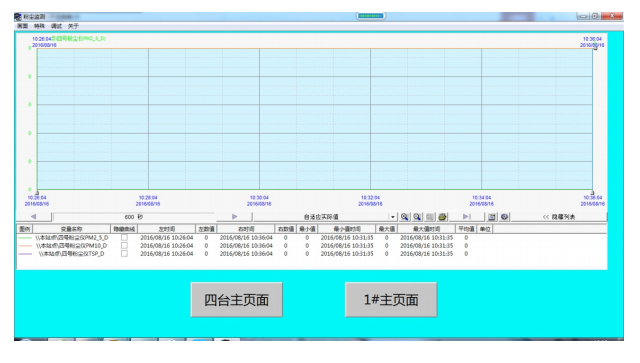This screenshot has height=363, width=640.
Task: Click the 图例 column header
Action: [x=24, y=229]
